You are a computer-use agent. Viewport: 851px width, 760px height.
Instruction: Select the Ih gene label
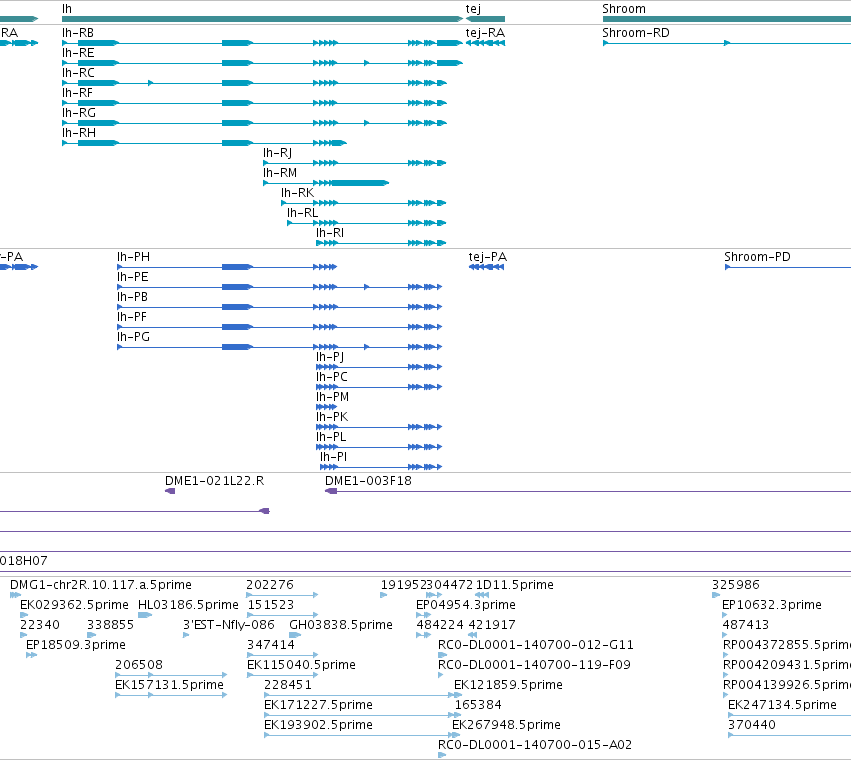point(67,9)
